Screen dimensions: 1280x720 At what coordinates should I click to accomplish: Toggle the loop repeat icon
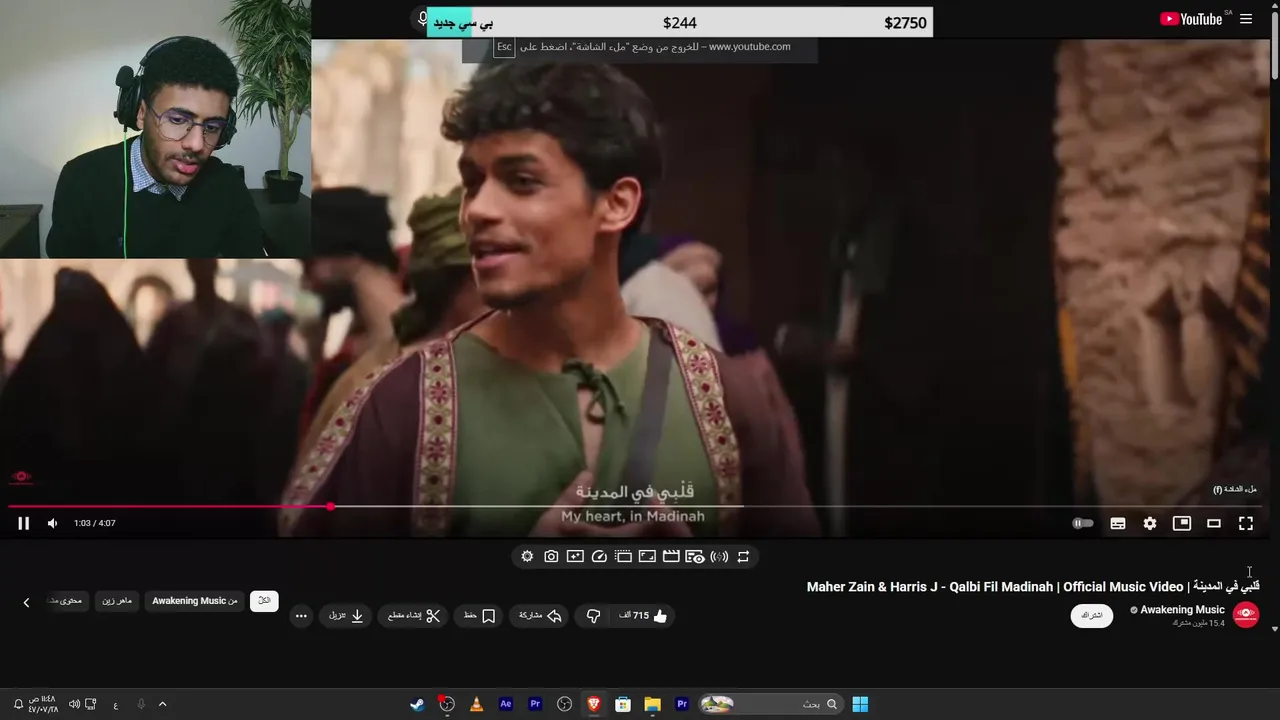(x=743, y=556)
